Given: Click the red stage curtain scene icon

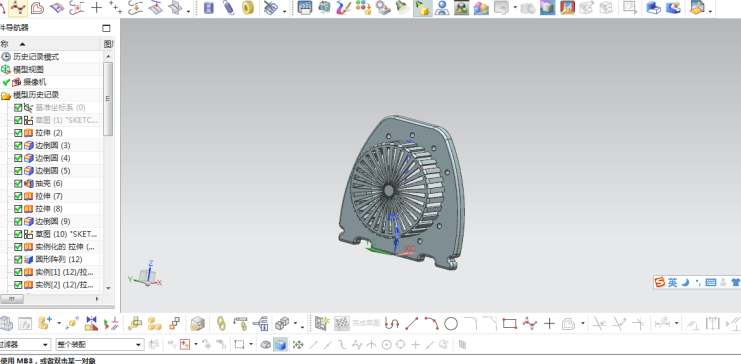Looking at the screenshot, I should point(568,8).
